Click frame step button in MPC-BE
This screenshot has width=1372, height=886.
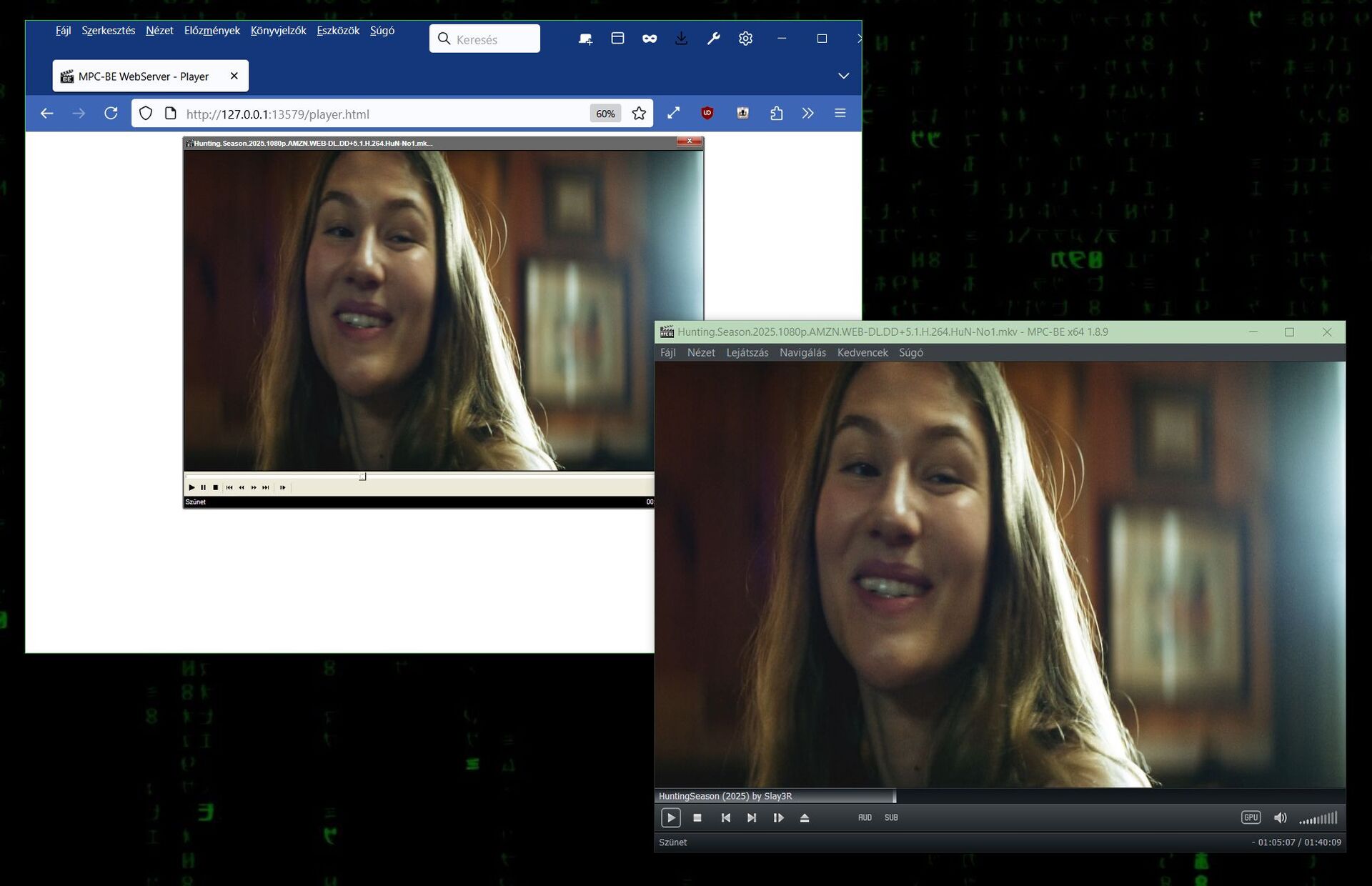pos(778,817)
